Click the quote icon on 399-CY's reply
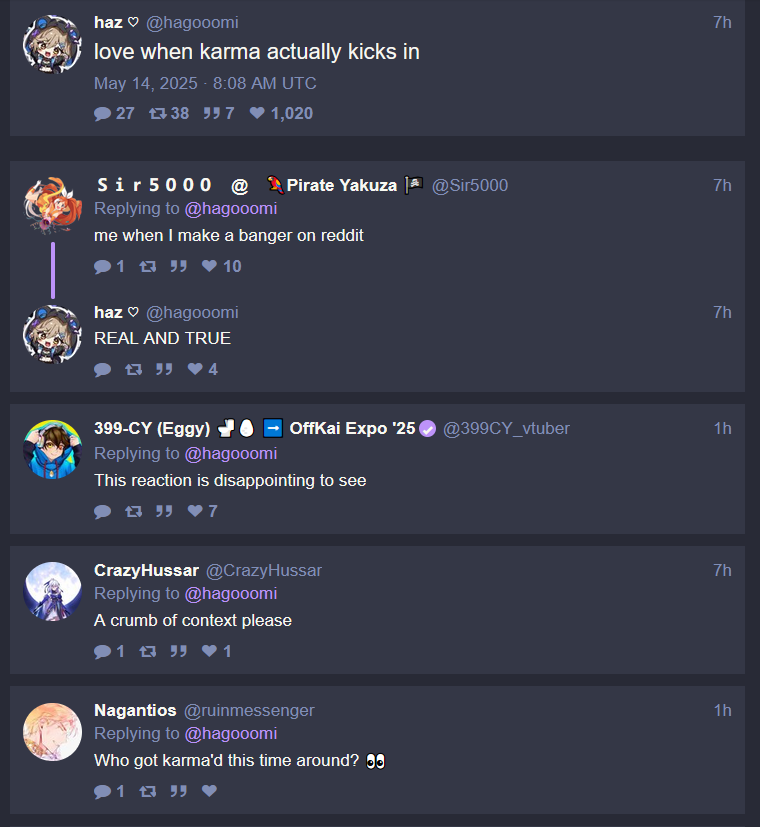Viewport: 760px width, 827px height. tap(164, 511)
